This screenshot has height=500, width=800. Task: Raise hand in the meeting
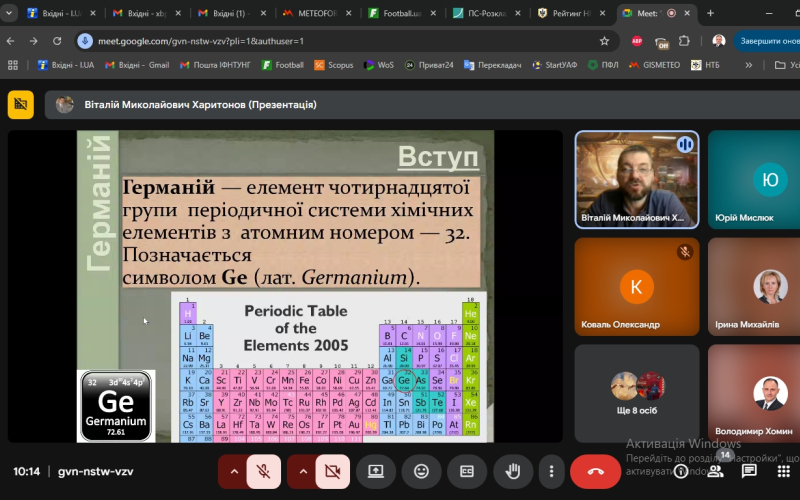(512, 471)
